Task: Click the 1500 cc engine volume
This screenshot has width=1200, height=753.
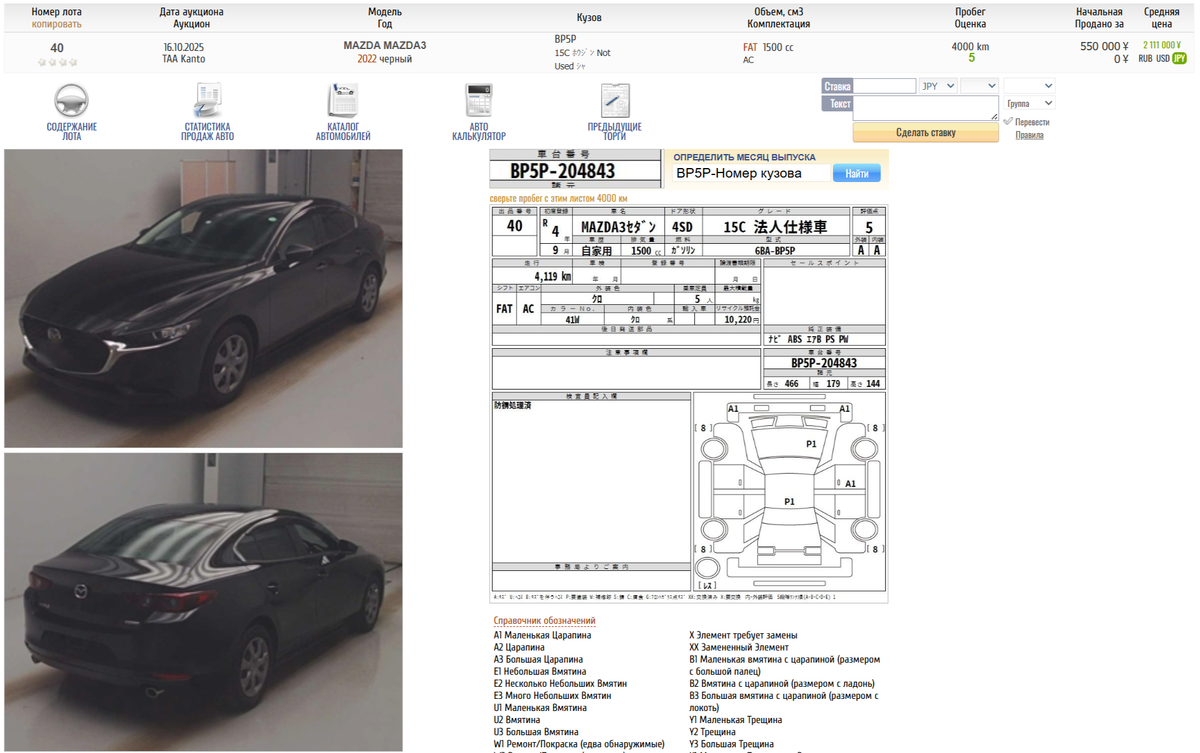Action: pyautogui.click(x=778, y=47)
